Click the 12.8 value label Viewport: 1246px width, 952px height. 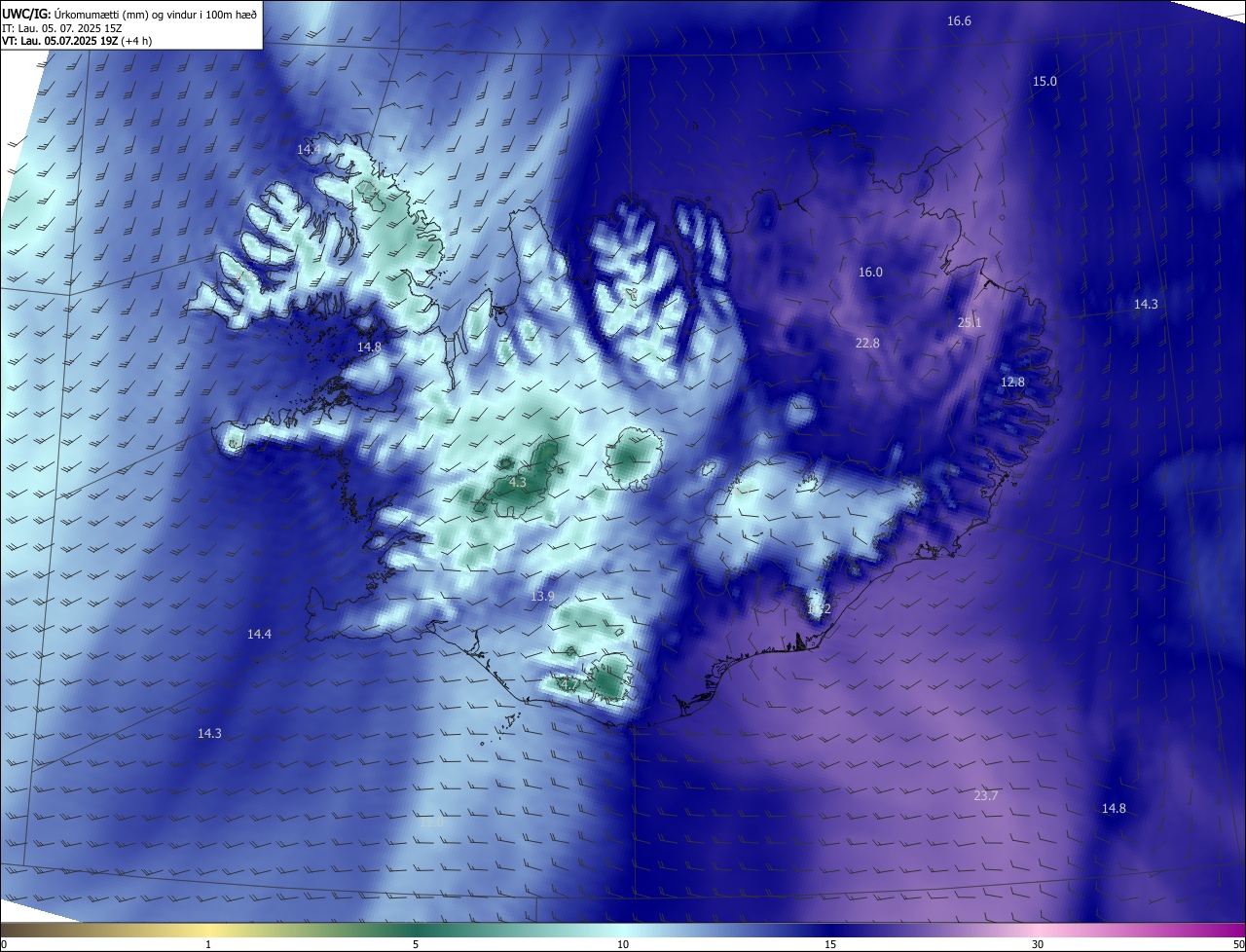tap(1012, 383)
